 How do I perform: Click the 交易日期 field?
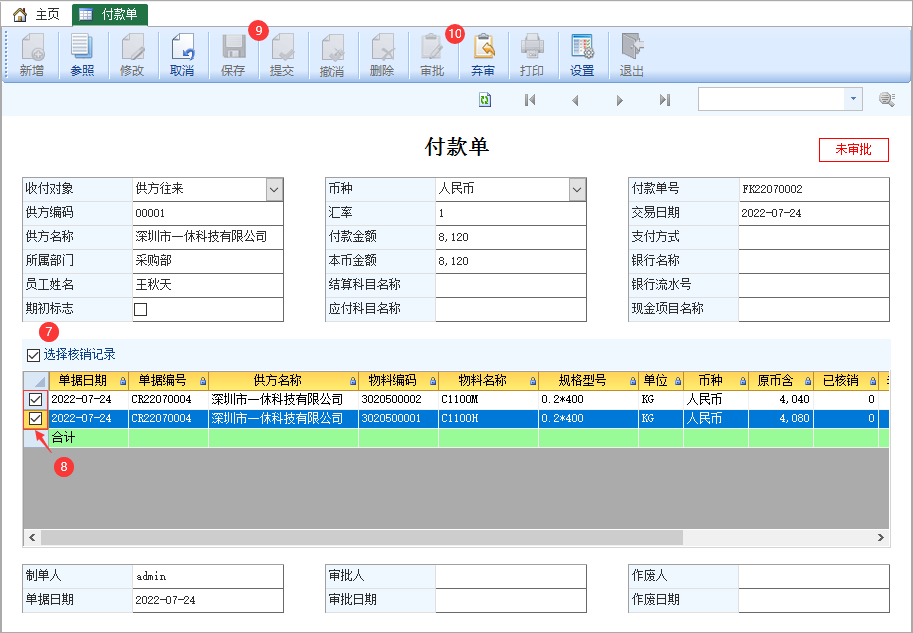813,213
